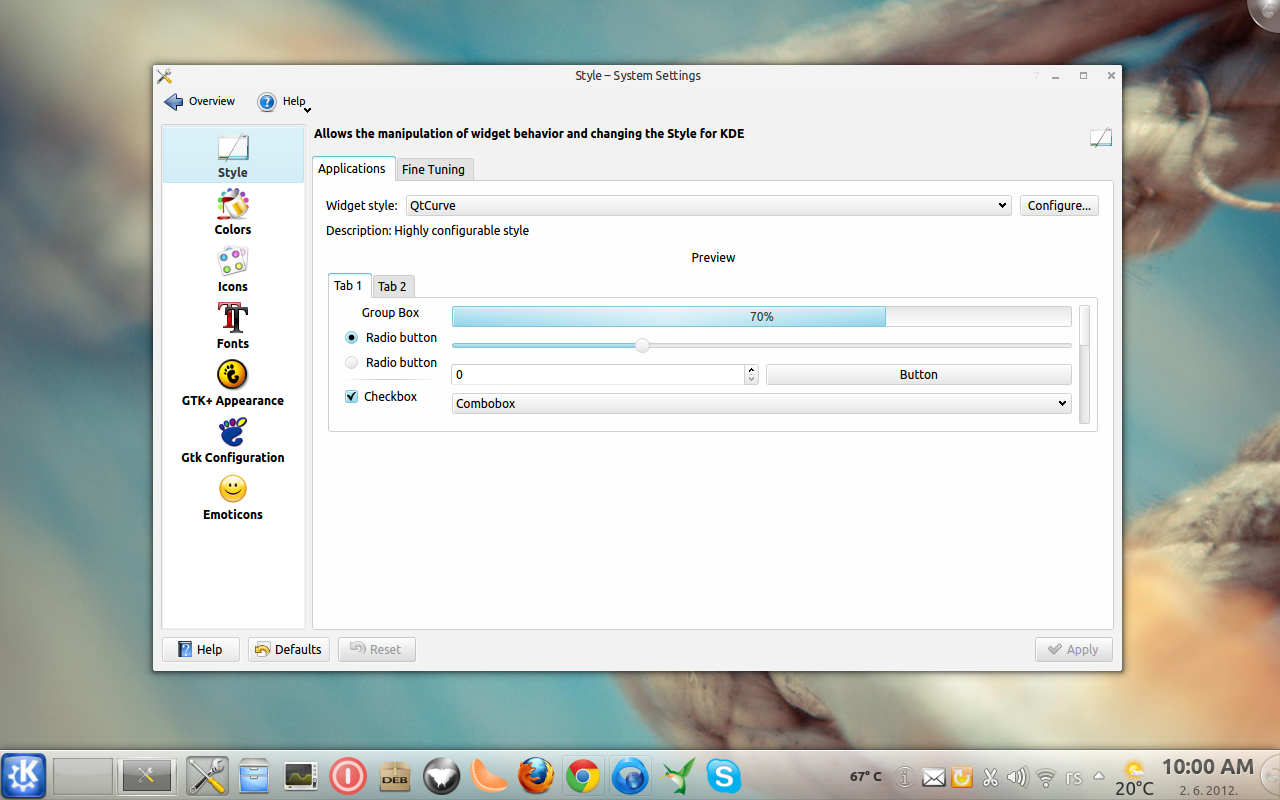The height and width of the screenshot is (800, 1280).
Task: Click the Help button at bottom
Action: click(200, 649)
